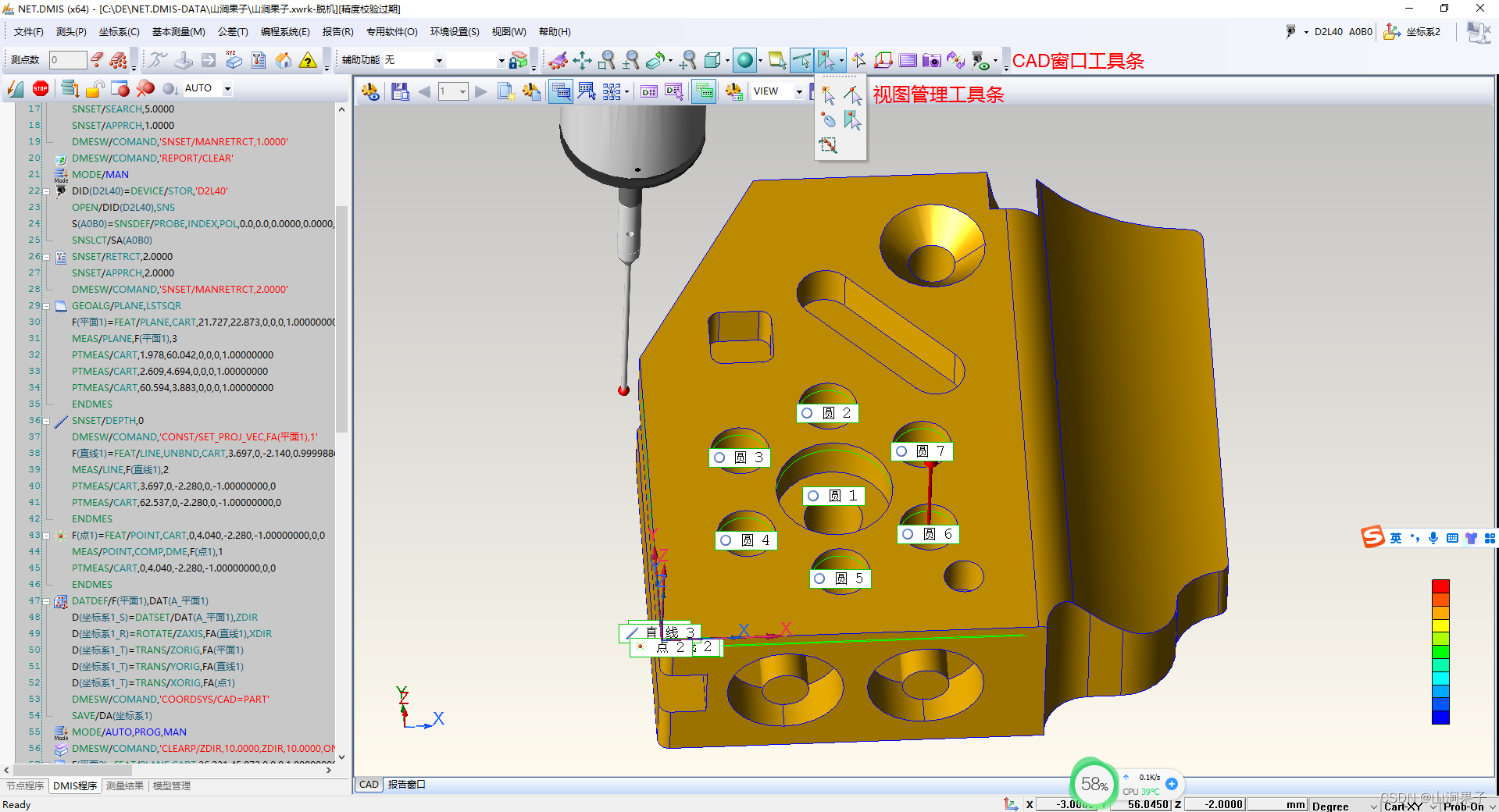Toggle the highlighted green label button
This screenshot has width=1499, height=812.
704,91
